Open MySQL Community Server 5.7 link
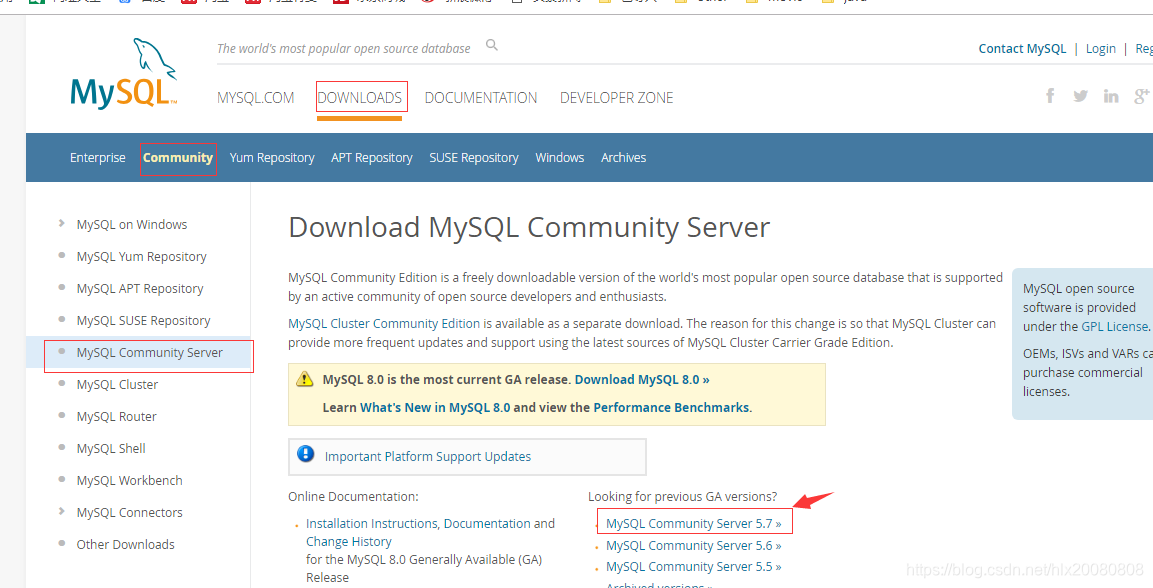This screenshot has width=1153, height=588. pyautogui.click(x=693, y=524)
